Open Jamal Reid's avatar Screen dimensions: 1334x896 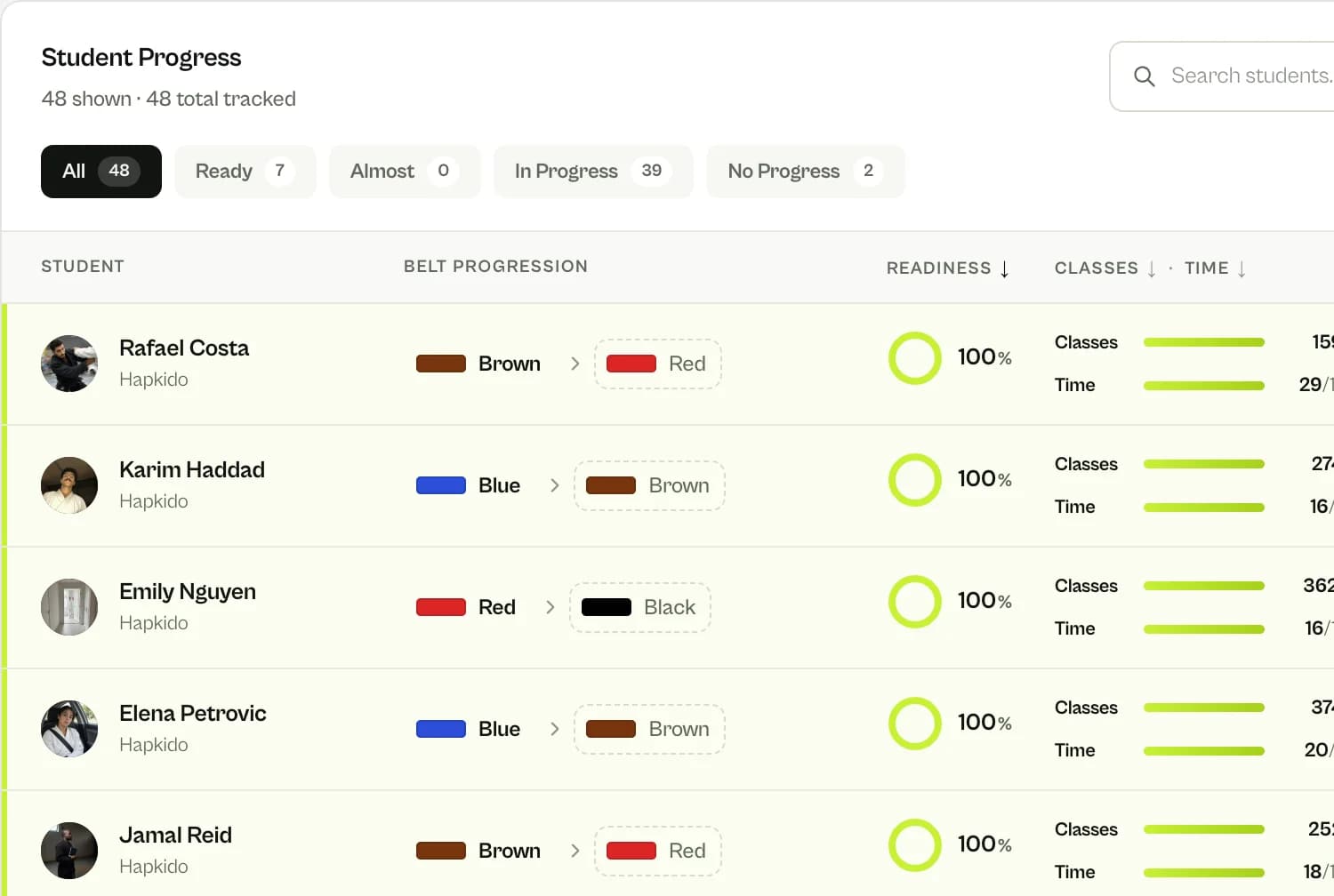(69, 851)
